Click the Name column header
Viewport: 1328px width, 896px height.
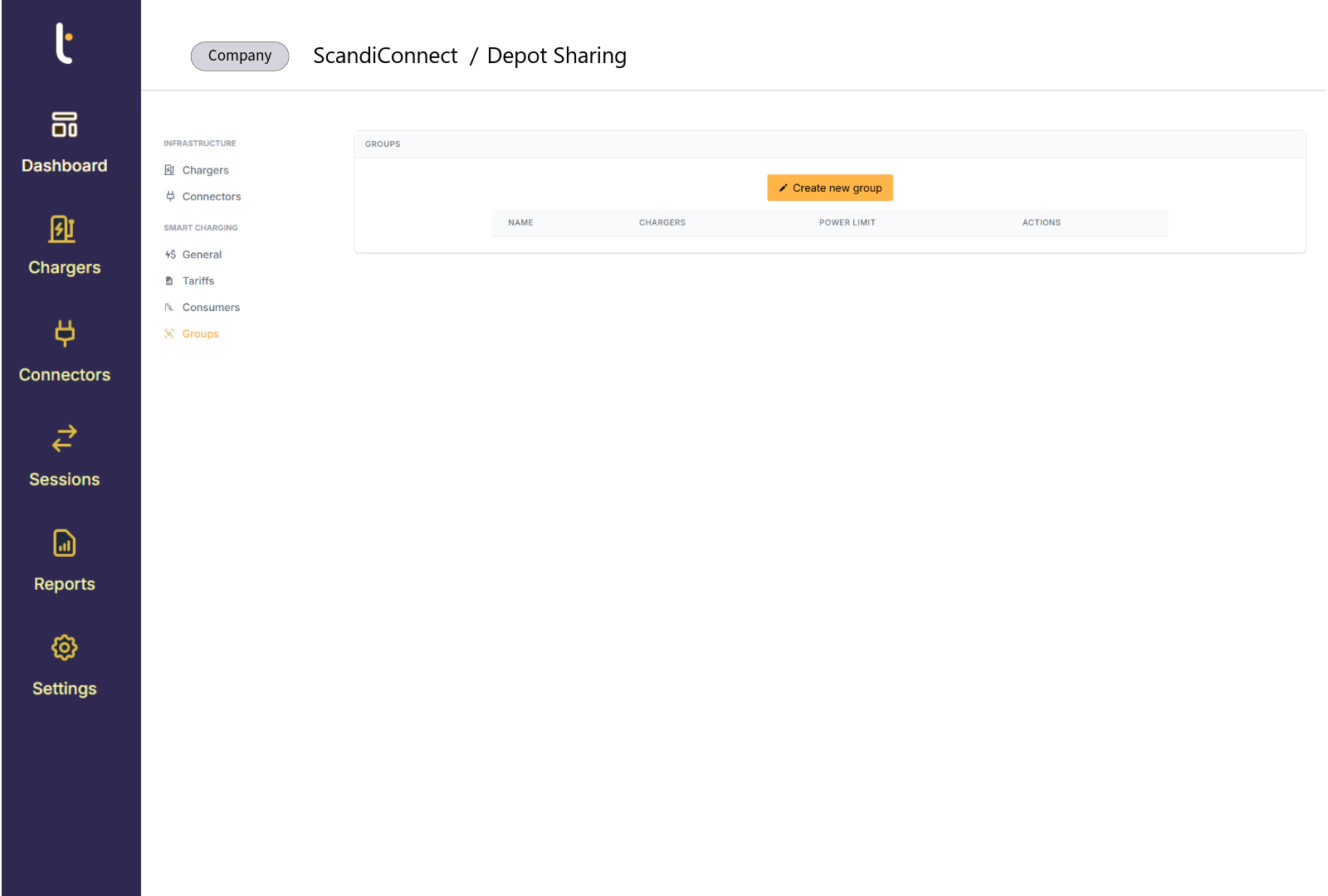tap(520, 223)
